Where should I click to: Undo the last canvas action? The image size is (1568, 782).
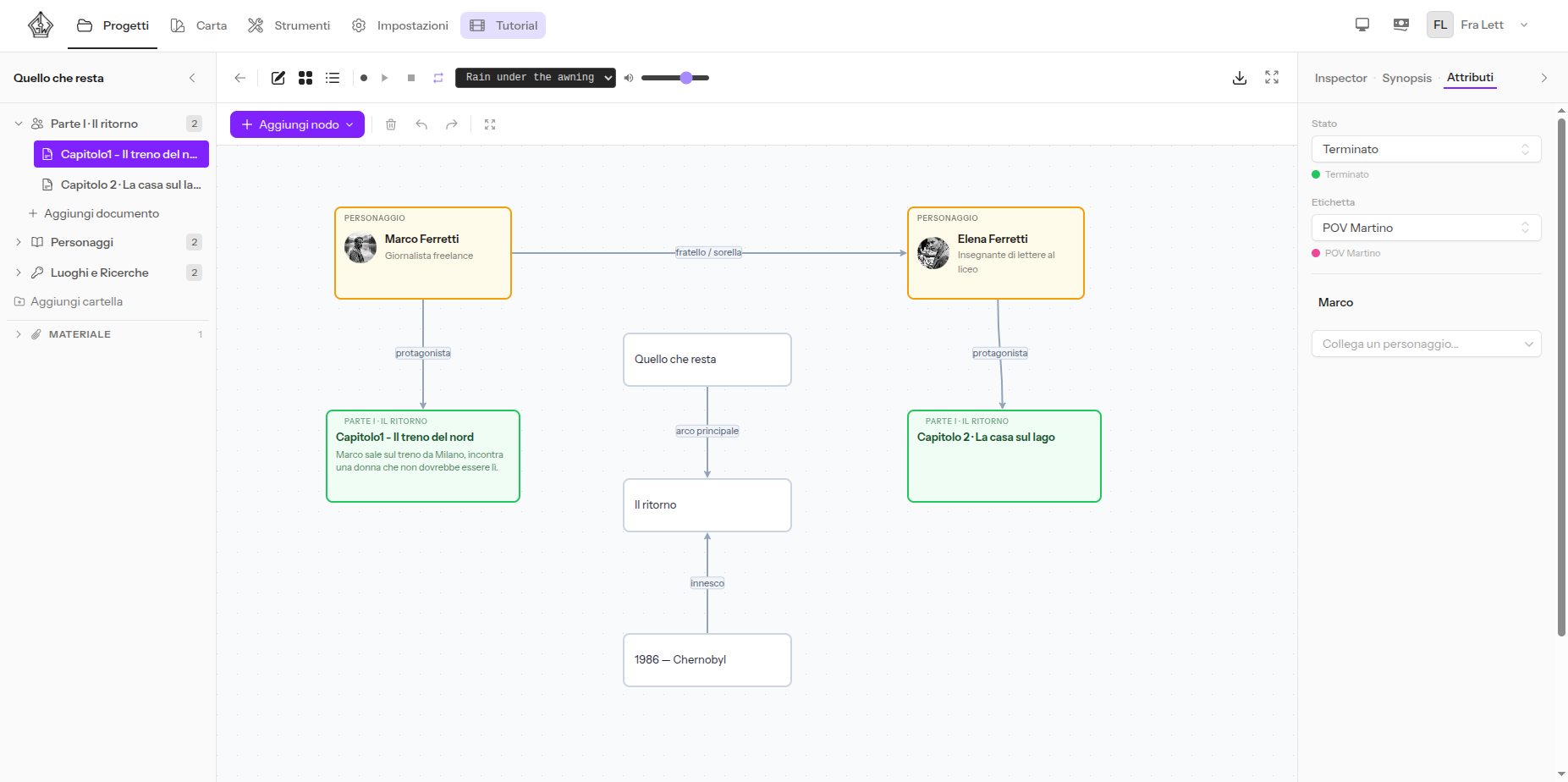(x=421, y=124)
